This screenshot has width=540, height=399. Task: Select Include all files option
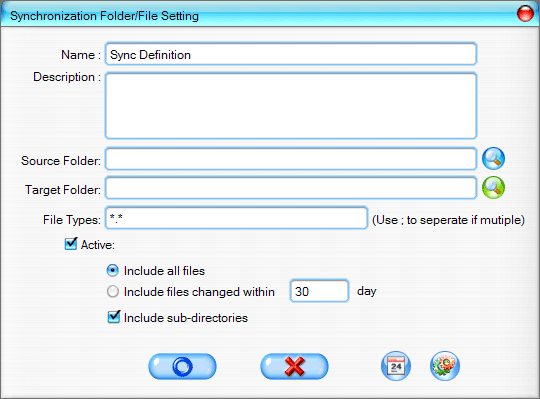(113, 271)
